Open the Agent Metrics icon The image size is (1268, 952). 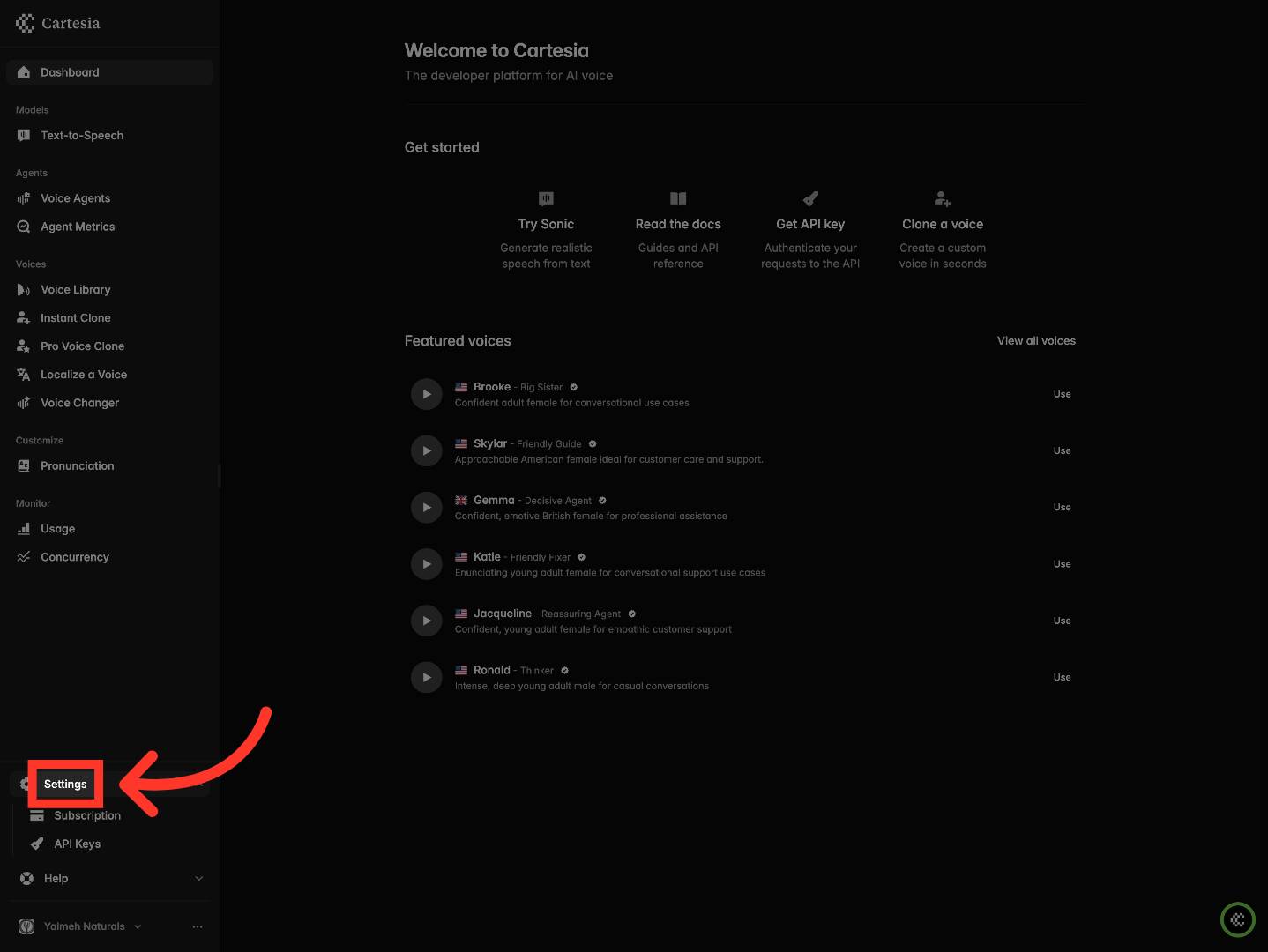click(24, 227)
